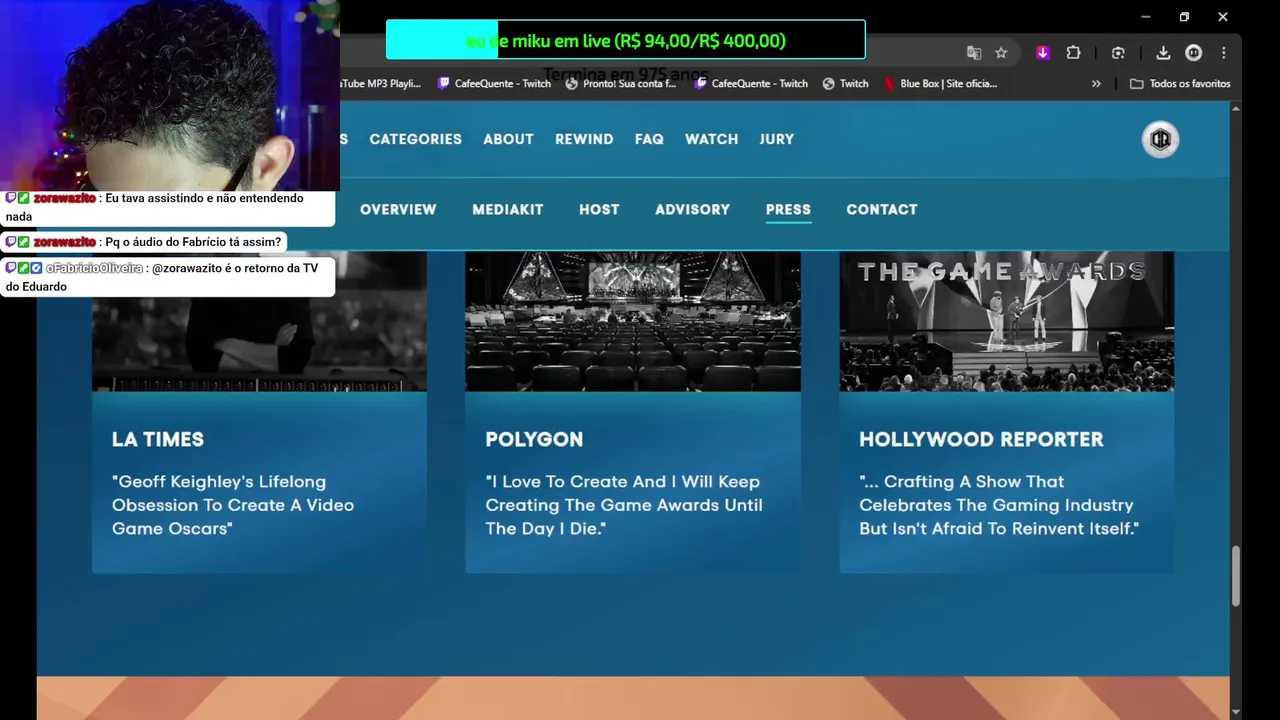
Task: Open the Chrome three-dot menu
Action: tap(1223, 53)
